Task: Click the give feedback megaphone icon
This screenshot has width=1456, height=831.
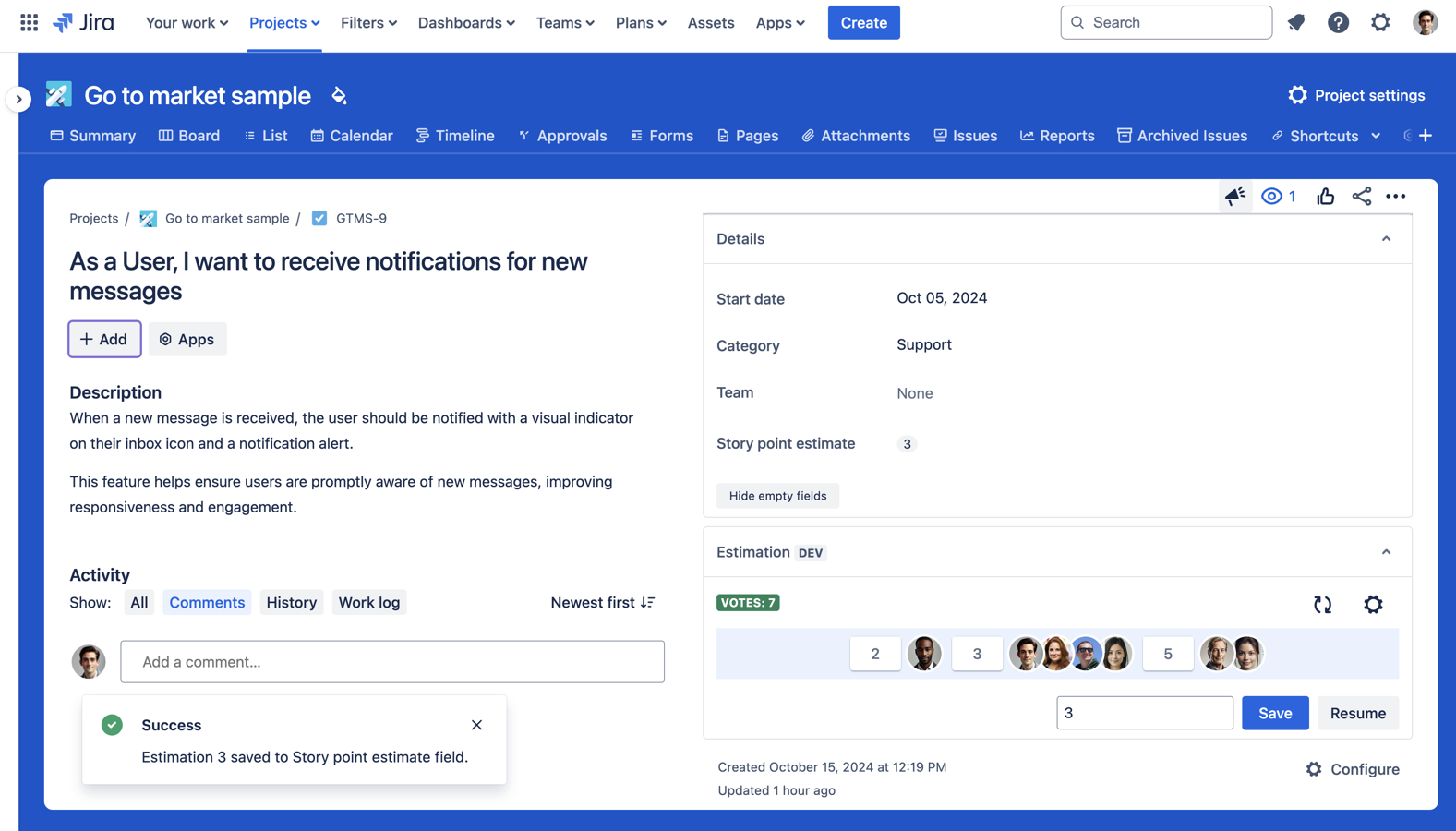Action: (1235, 196)
